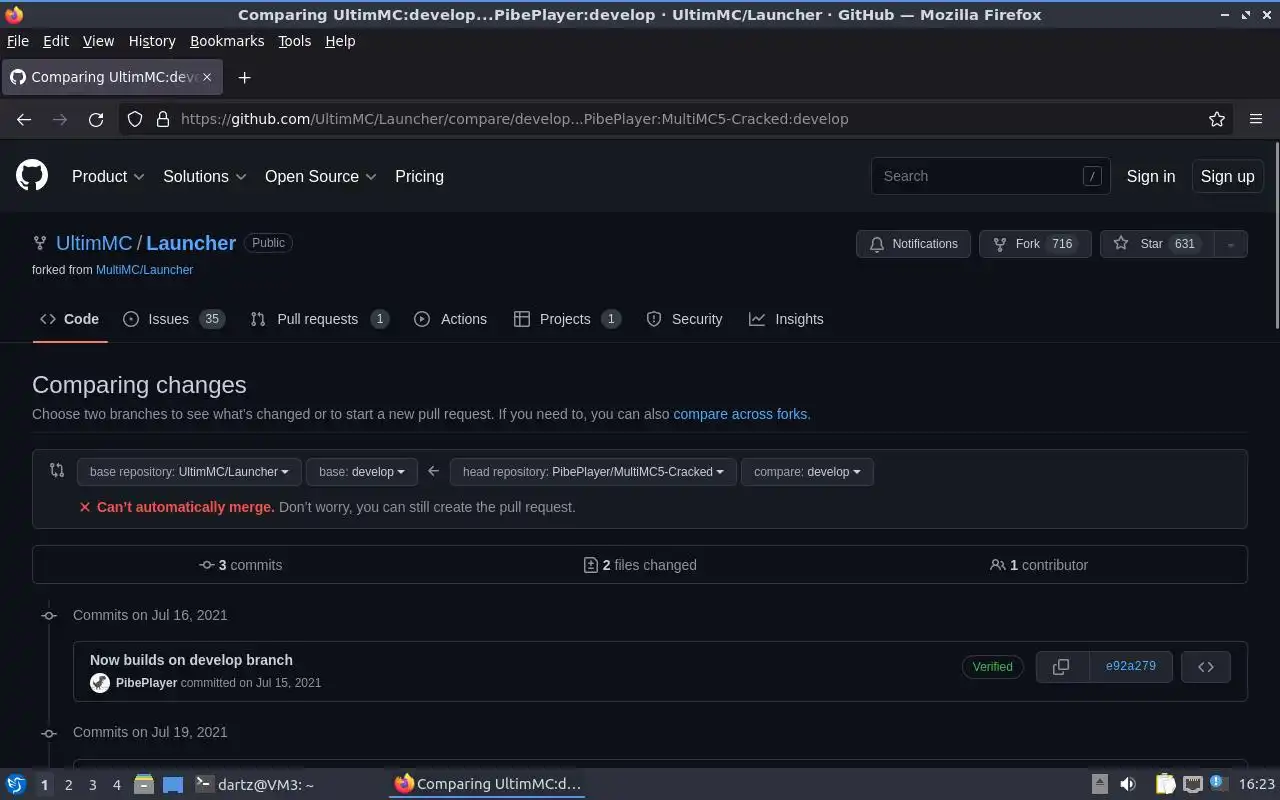The image size is (1280, 800).
Task: Open the Firefox hamburger application menu
Action: coord(1256,119)
